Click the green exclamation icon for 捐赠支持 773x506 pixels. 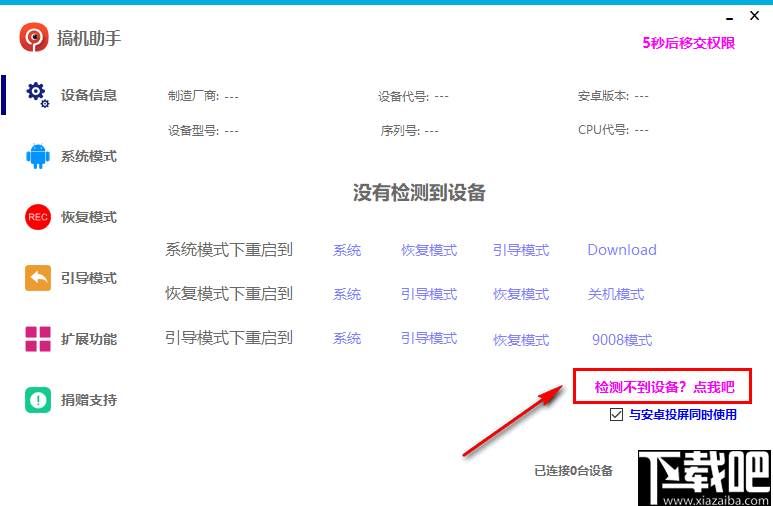point(38,400)
